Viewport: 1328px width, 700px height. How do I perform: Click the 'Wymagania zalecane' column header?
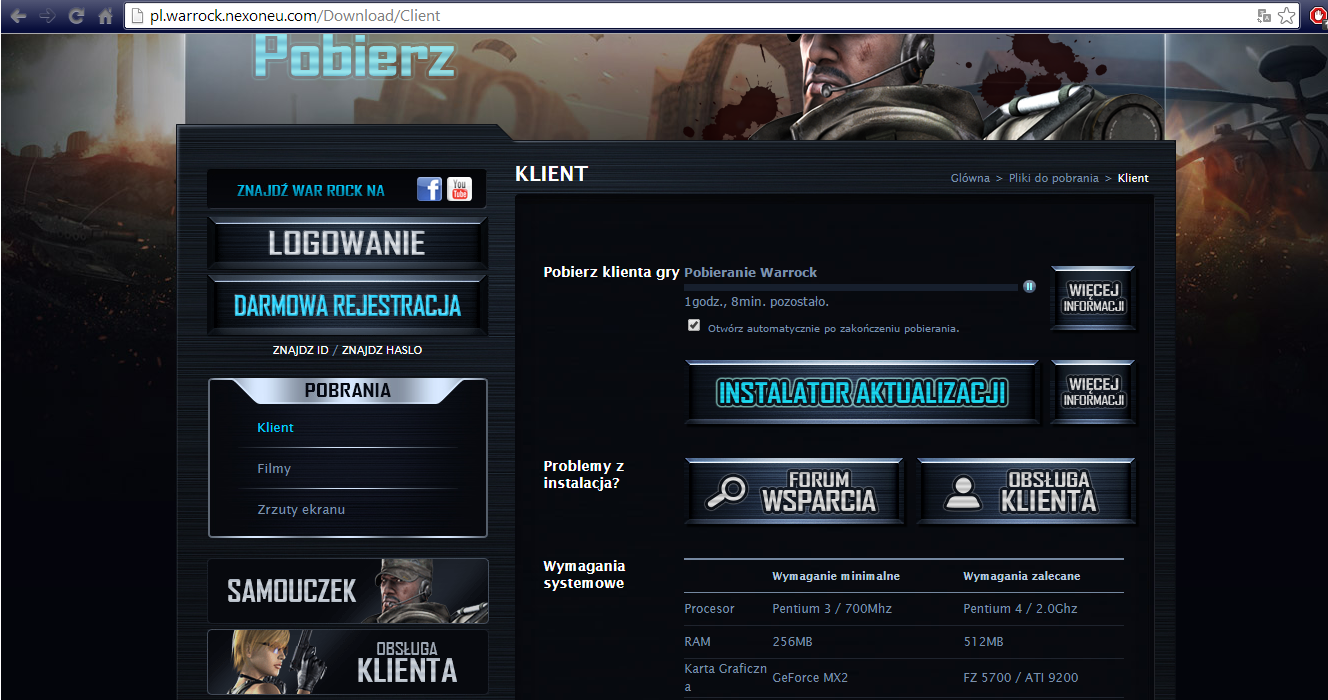click(x=1021, y=576)
